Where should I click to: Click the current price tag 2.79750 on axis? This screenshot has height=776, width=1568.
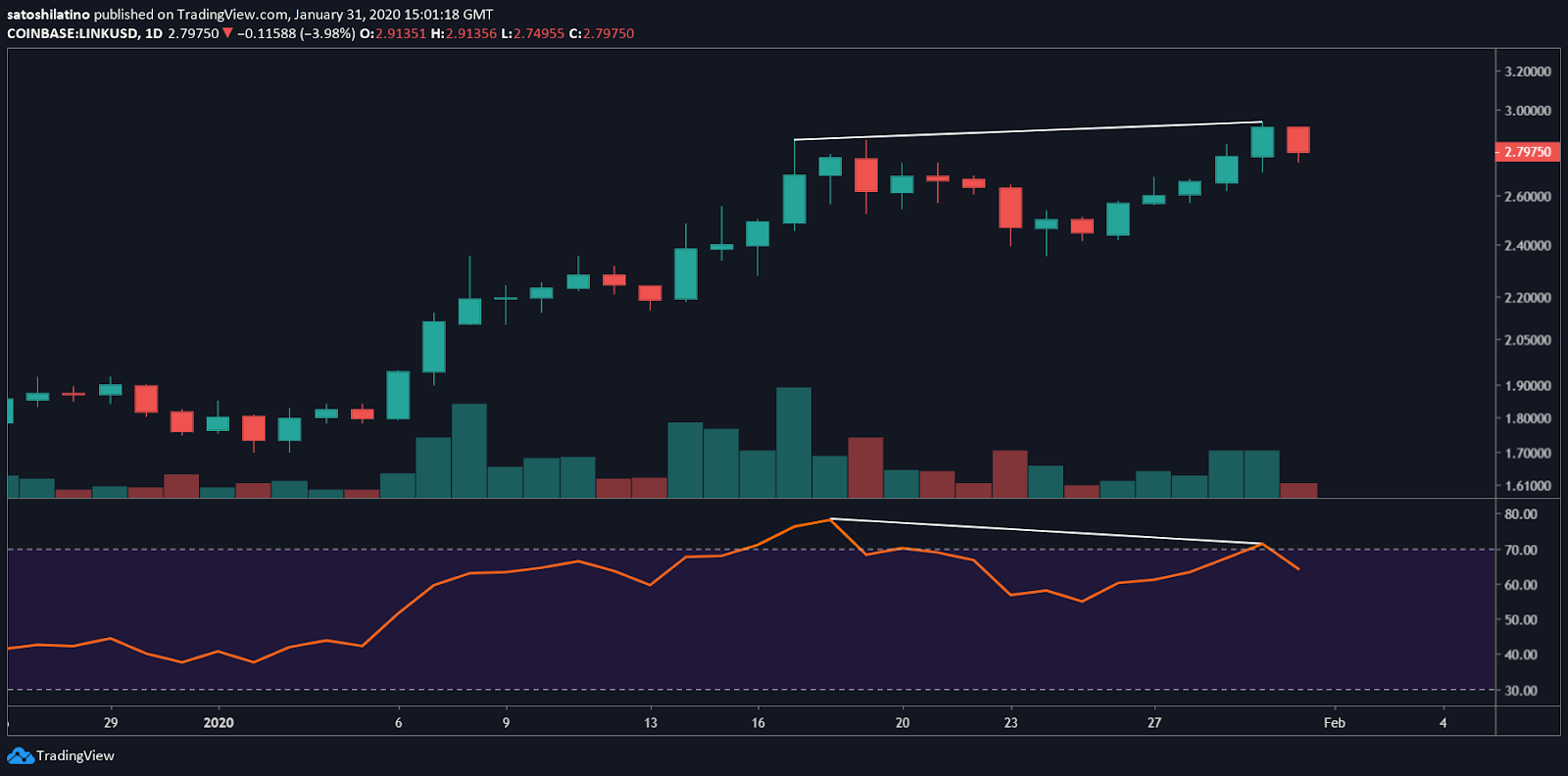coord(1528,152)
